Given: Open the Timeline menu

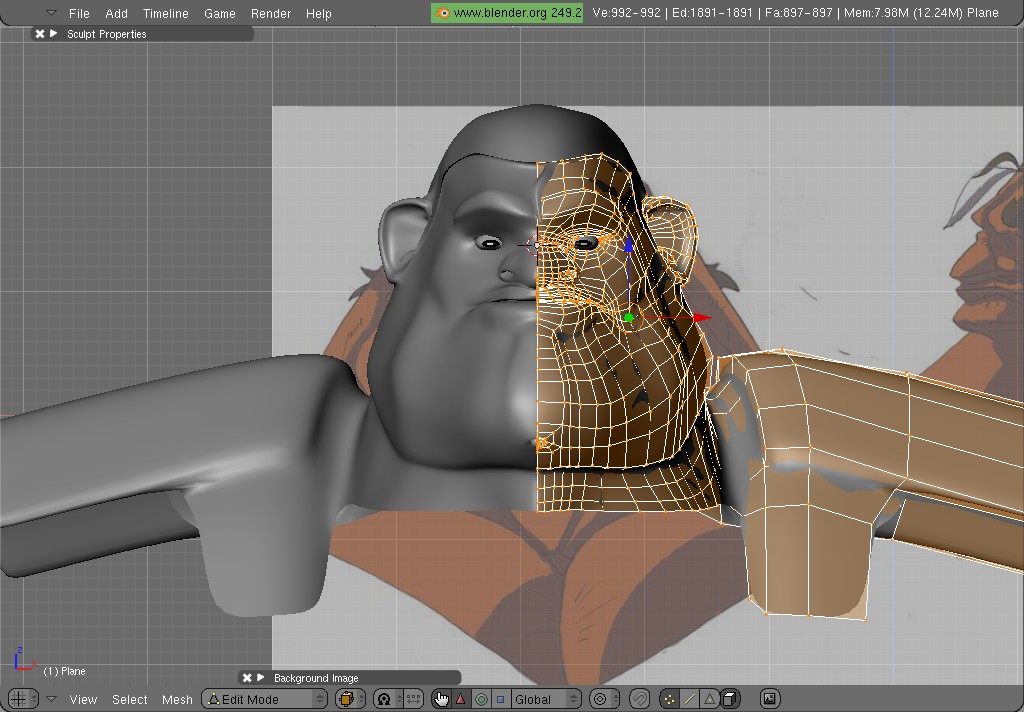Looking at the screenshot, I should tap(166, 13).
